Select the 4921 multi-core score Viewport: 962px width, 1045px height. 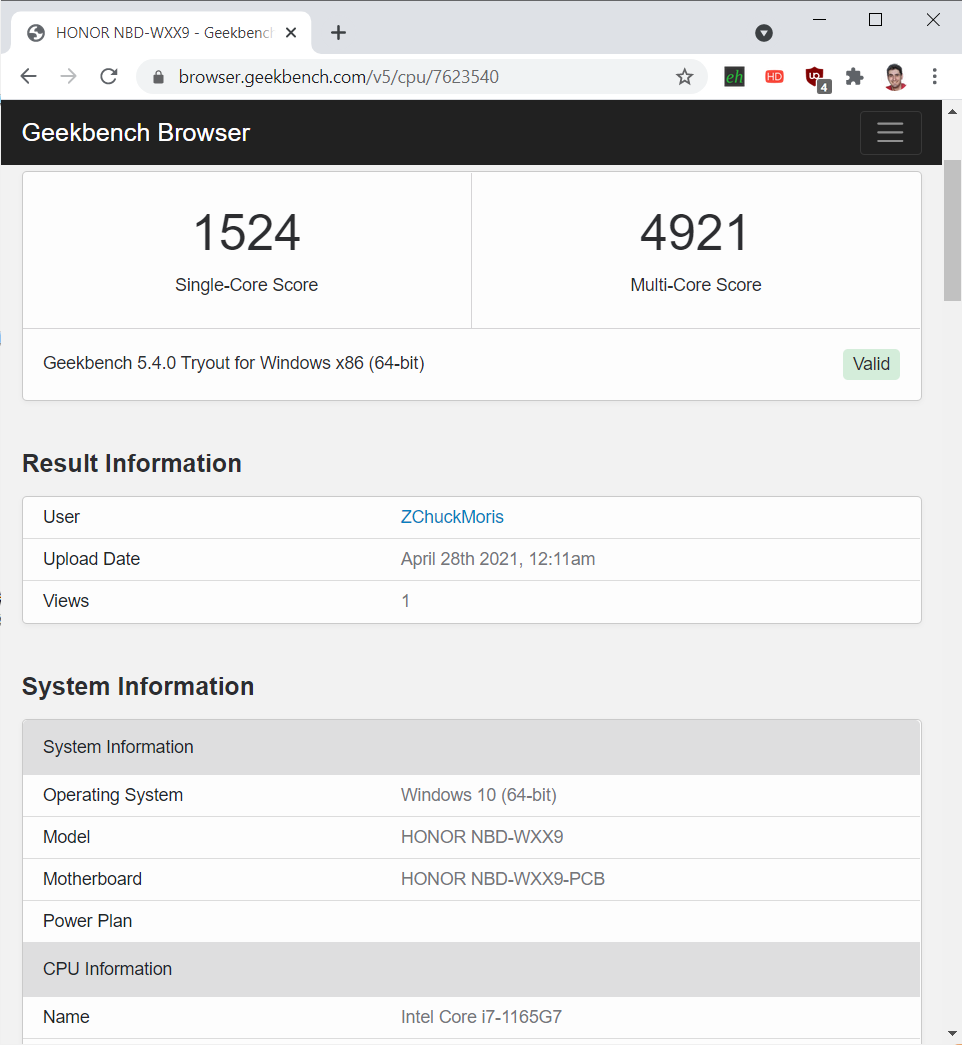pos(695,233)
